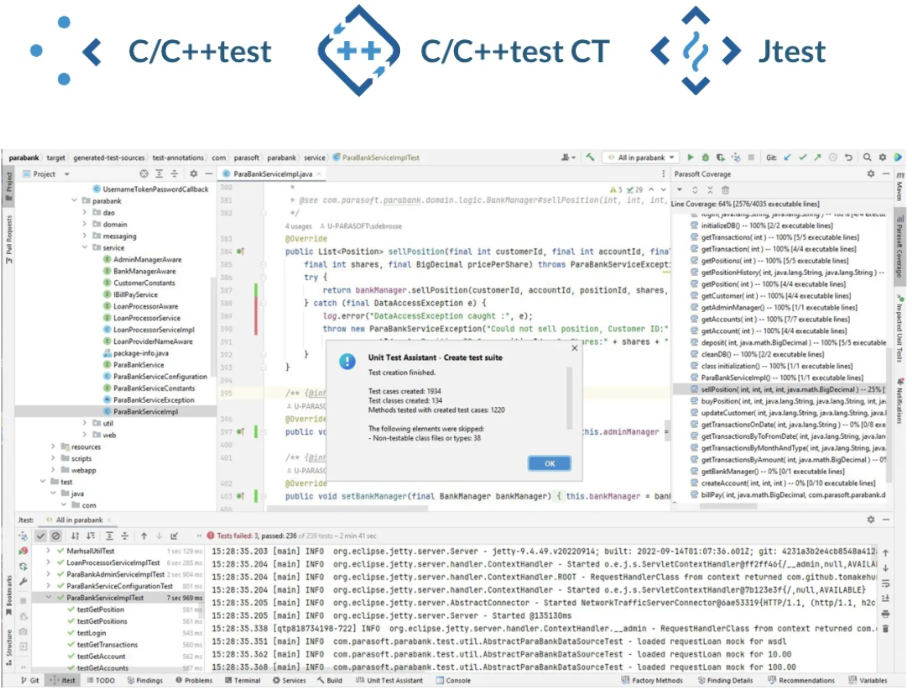Viewport: 912px width, 694px height.
Task: Click OK in Unit Test Assistant dialog
Action: (550, 464)
